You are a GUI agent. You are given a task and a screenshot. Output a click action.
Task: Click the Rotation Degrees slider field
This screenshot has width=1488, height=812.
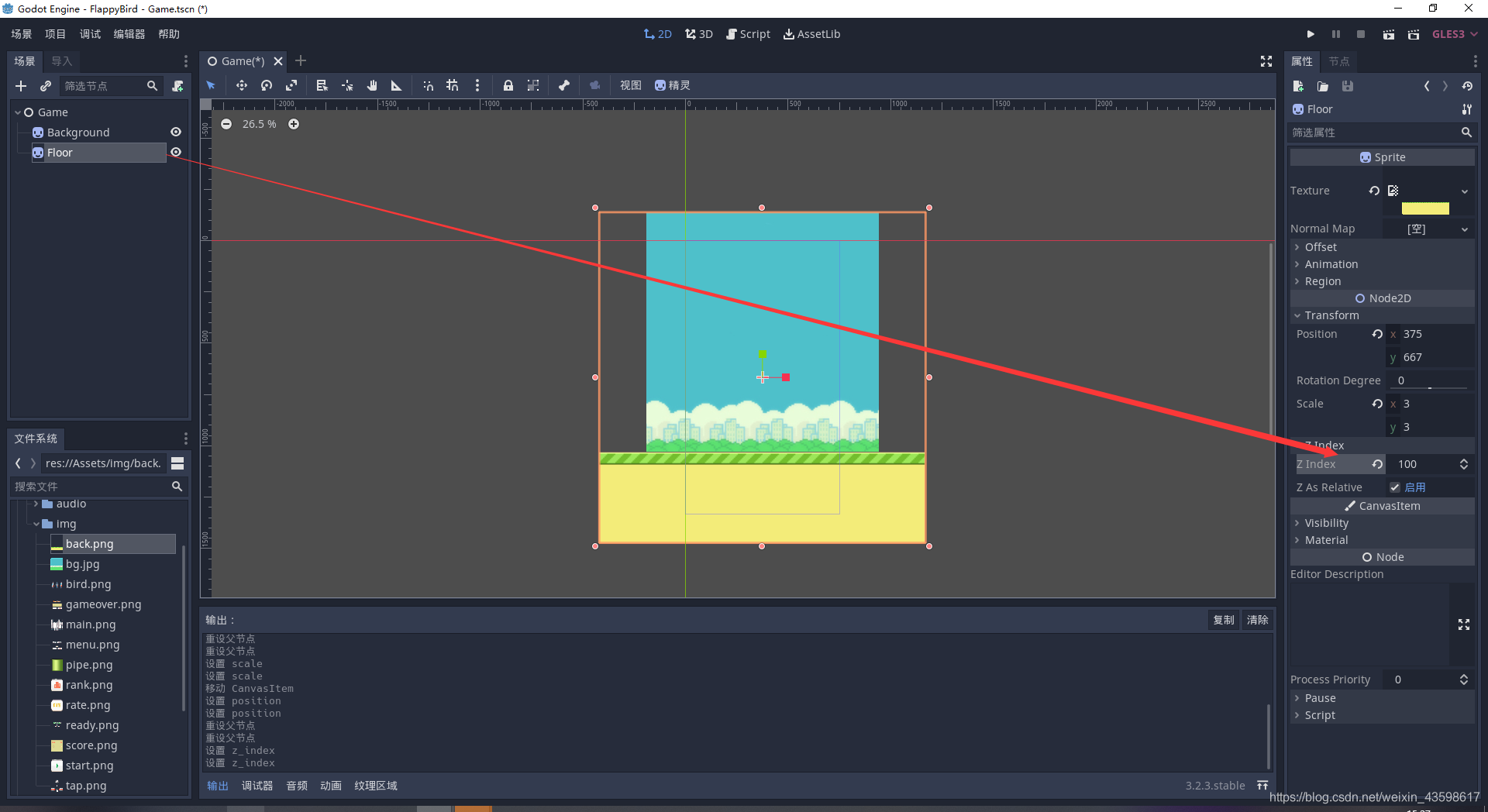pyautogui.click(x=1431, y=380)
